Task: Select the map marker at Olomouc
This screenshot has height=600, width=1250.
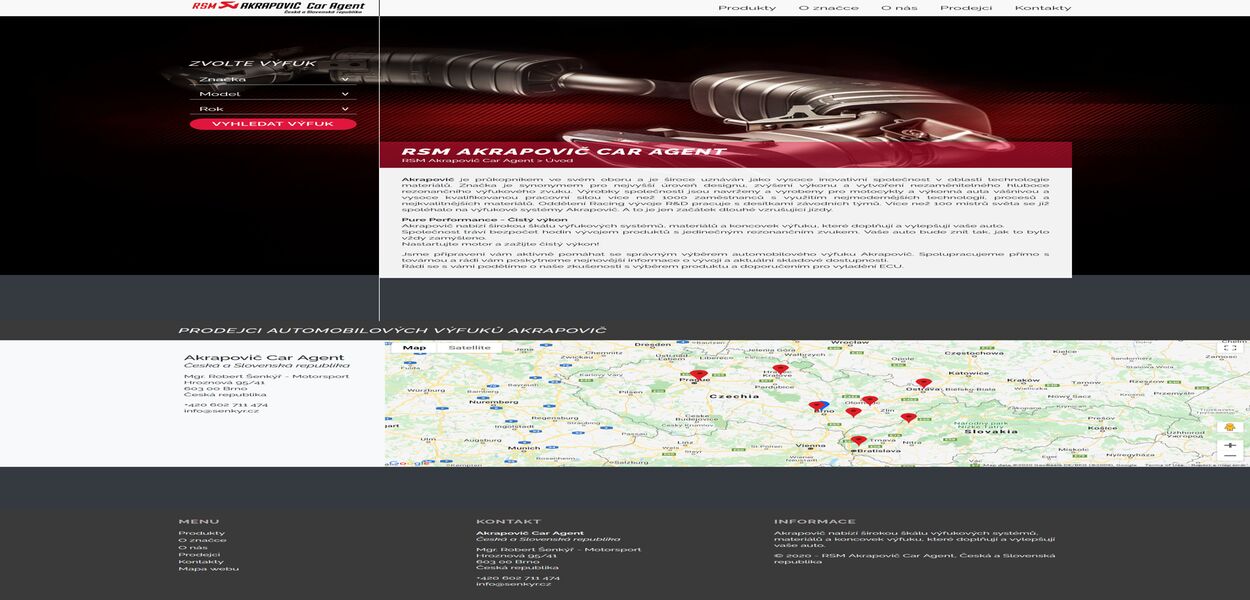Action: pyautogui.click(x=870, y=400)
